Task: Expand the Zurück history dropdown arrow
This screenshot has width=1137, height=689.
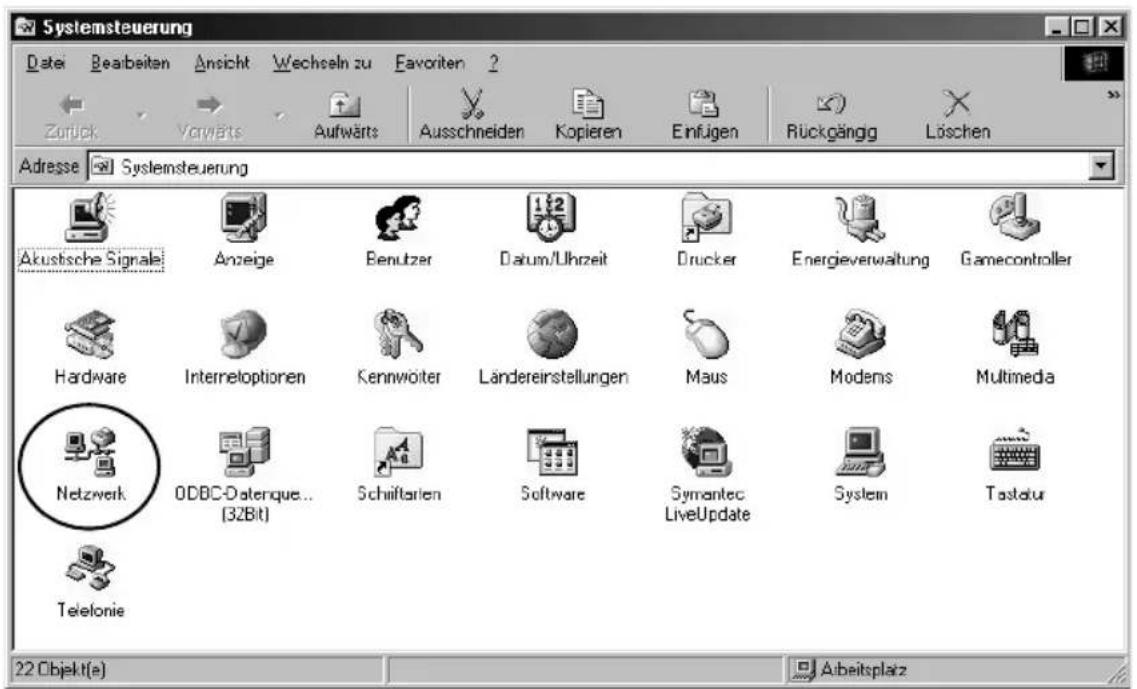Action: click(x=141, y=115)
